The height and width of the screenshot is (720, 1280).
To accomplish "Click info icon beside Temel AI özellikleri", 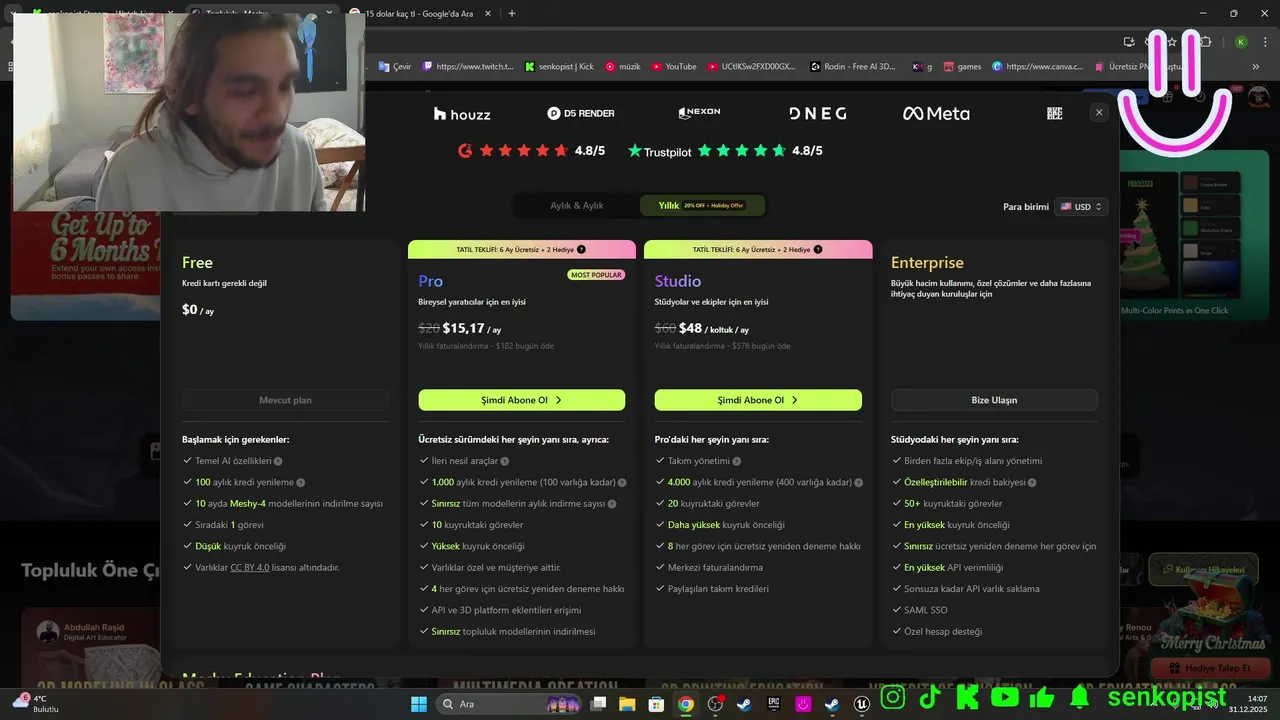I will coord(278,461).
